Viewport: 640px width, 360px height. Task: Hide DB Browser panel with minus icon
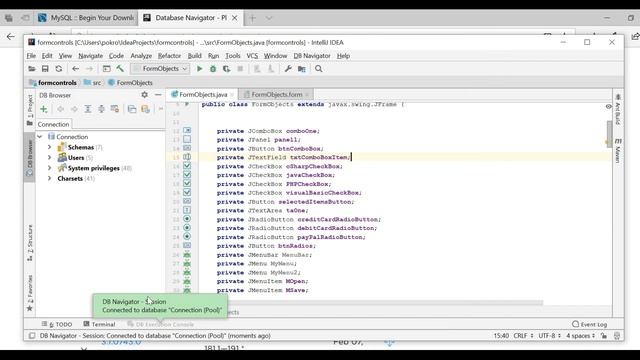(x=158, y=95)
